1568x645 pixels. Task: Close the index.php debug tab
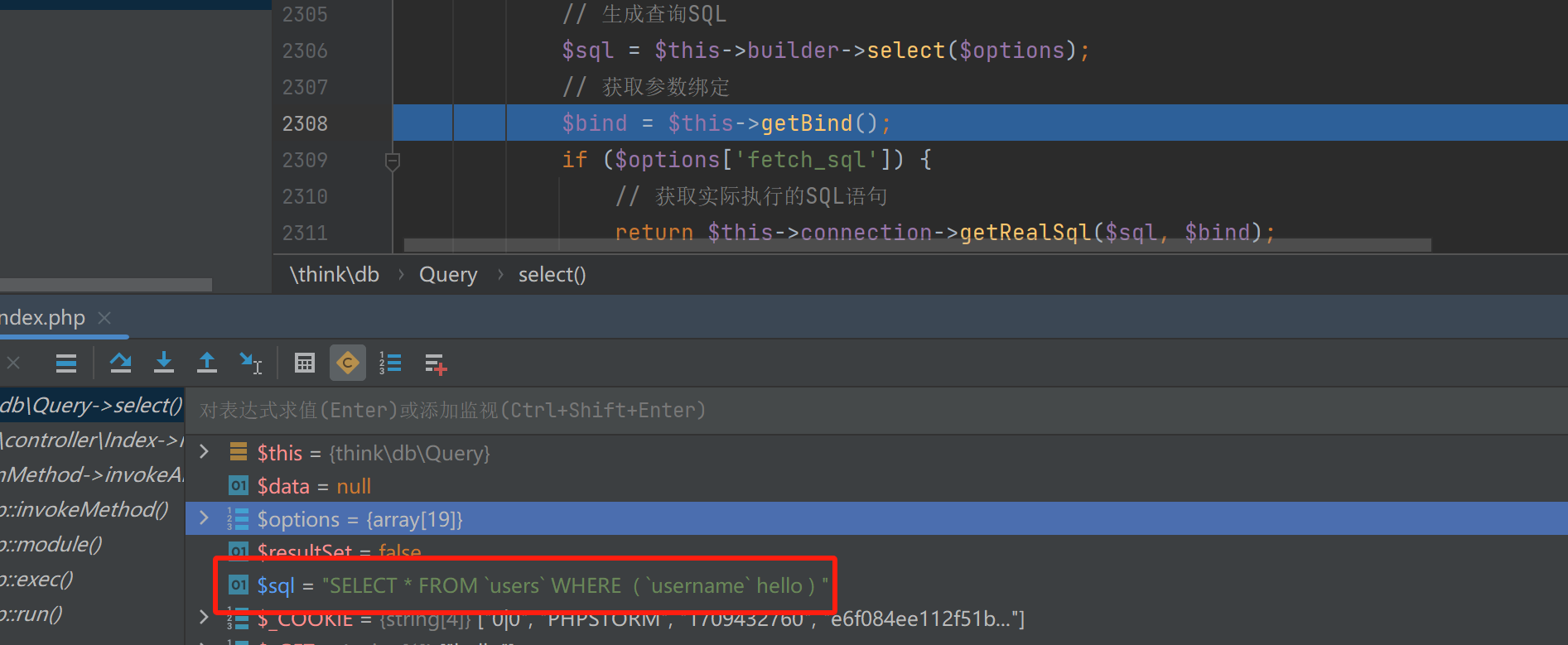click(104, 318)
